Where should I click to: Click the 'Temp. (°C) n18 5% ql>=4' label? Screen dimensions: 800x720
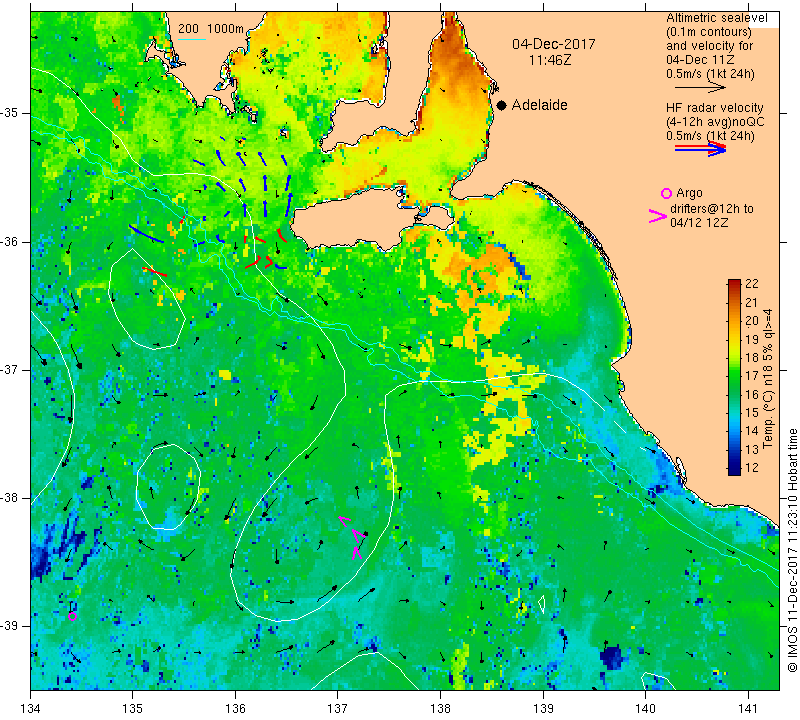(767, 379)
